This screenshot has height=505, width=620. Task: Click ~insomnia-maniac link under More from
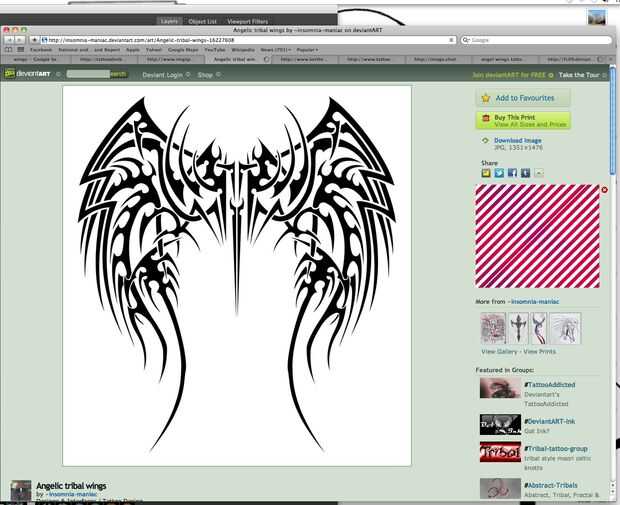[x=534, y=302]
